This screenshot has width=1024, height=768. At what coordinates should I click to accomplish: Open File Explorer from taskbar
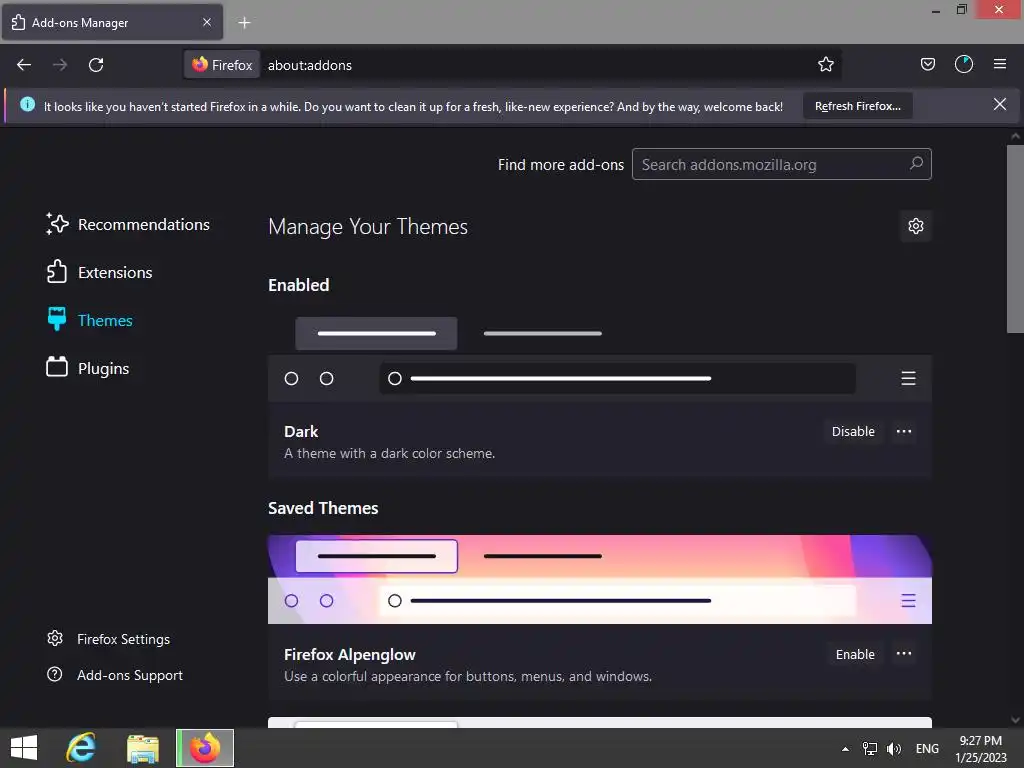[142, 748]
